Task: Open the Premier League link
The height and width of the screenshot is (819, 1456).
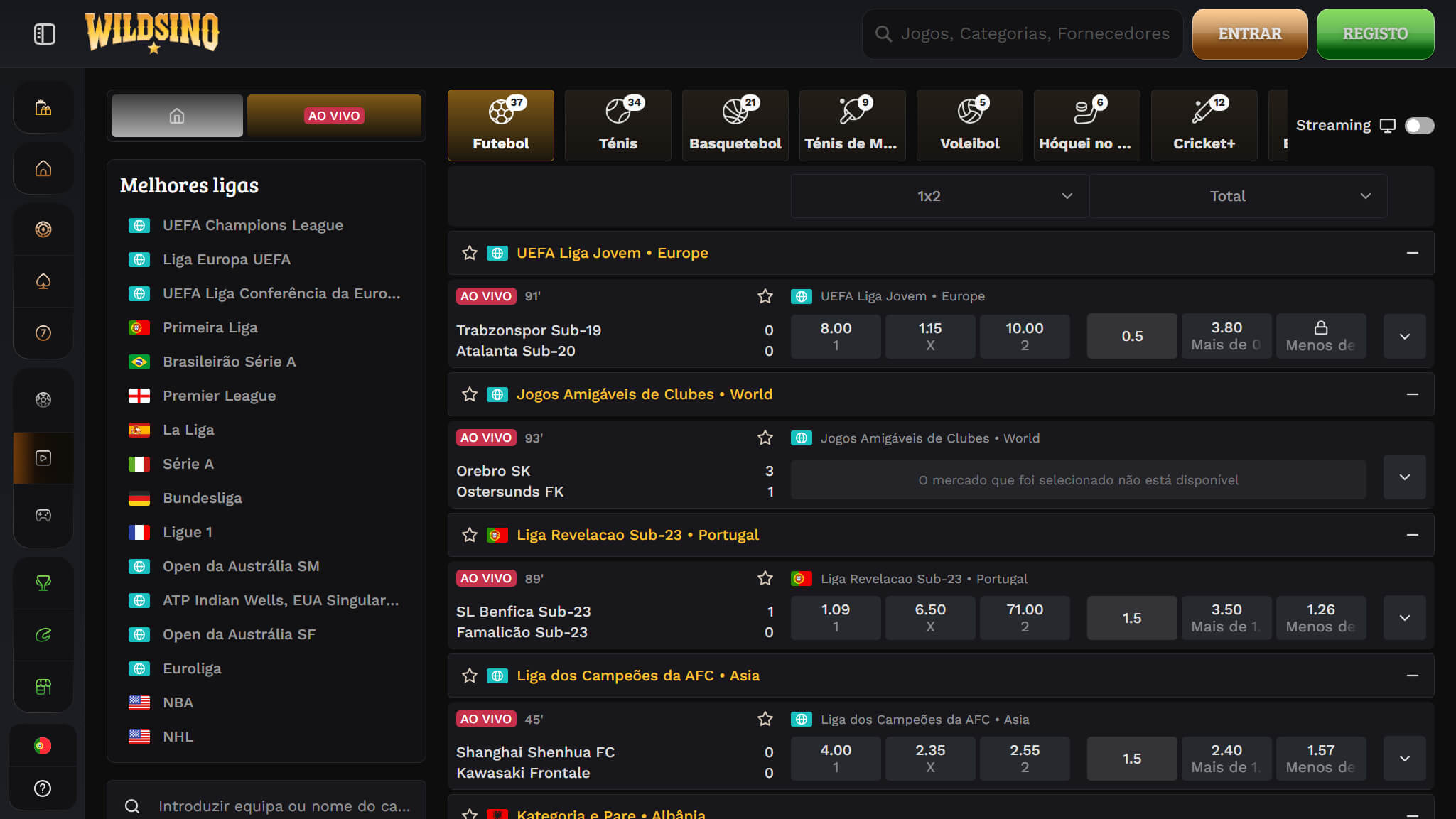Action: pyautogui.click(x=219, y=396)
